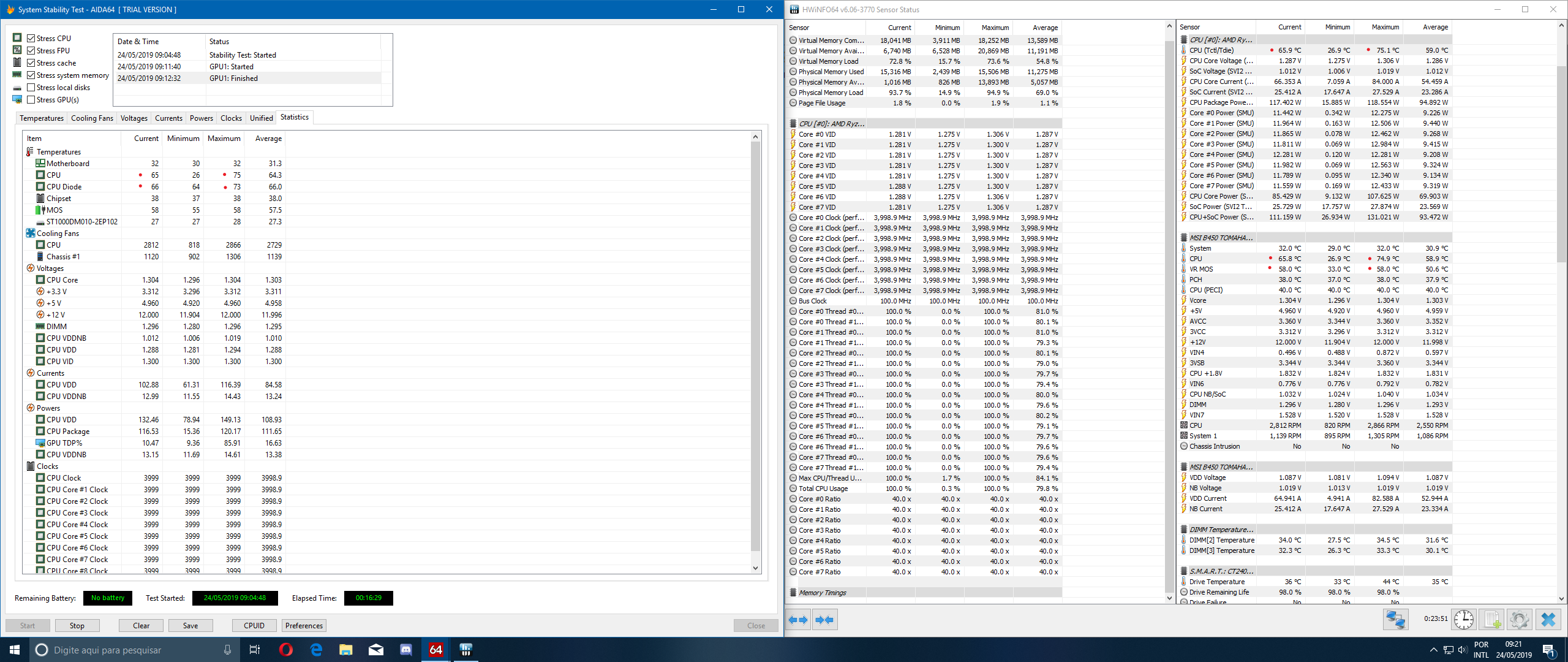Switch to the Currents tab
Image resolution: width=1568 pixels, height=662 pixels.
click(x=168, y=118)
